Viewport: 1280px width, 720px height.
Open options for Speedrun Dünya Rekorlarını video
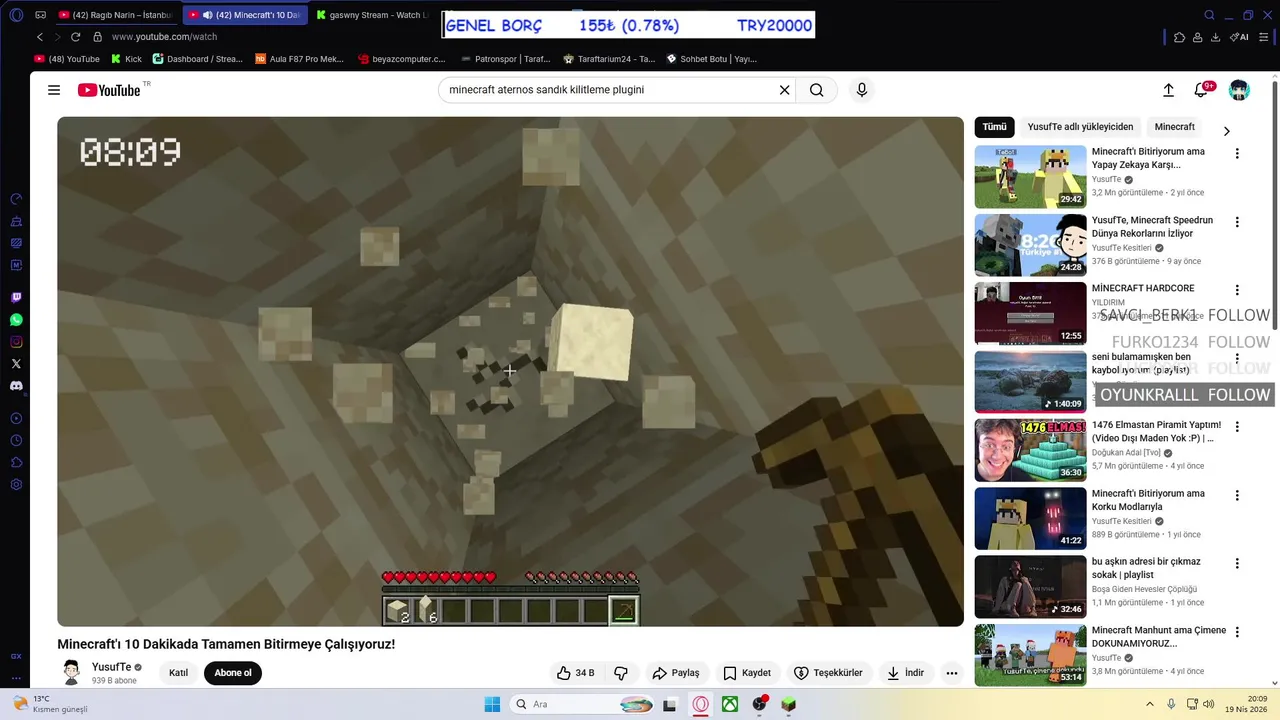coord(1237,222)
